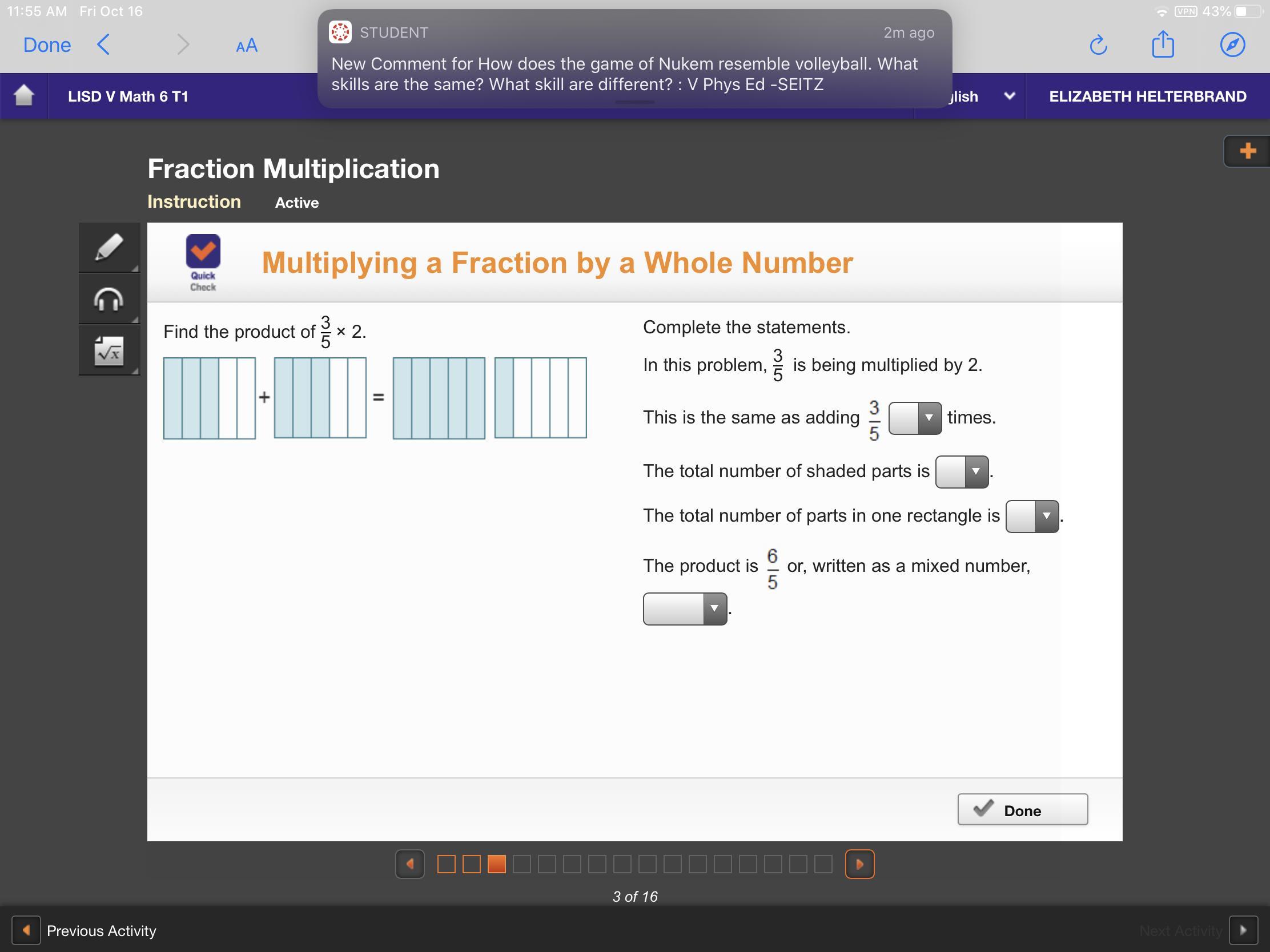Open dropdown for total shaded parts

click(x=962, y=471)
